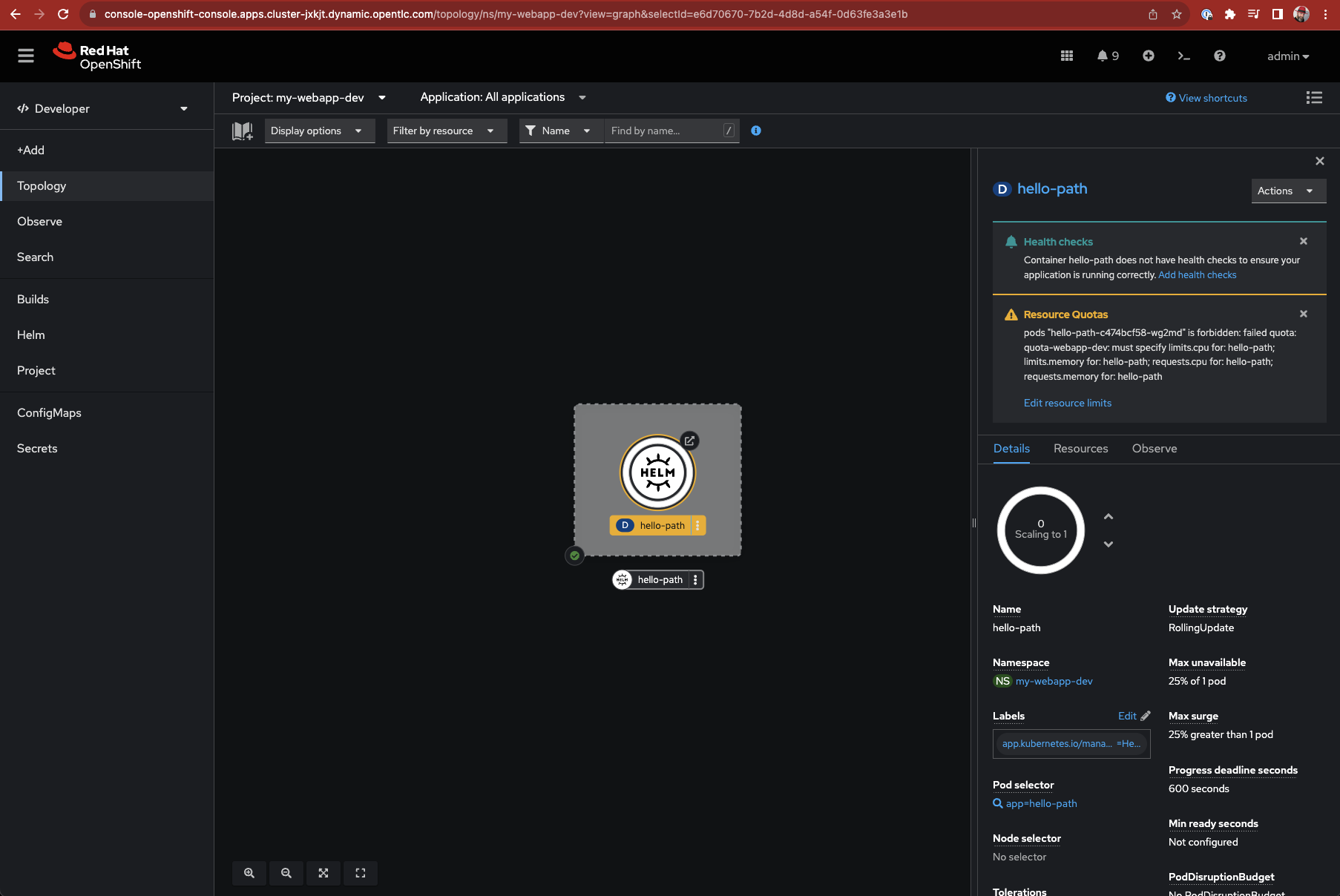The height and width of the screenshot is (896, 1340).
Task: Decrease pod count with down arrow
Action: [x=1108, y=544]
